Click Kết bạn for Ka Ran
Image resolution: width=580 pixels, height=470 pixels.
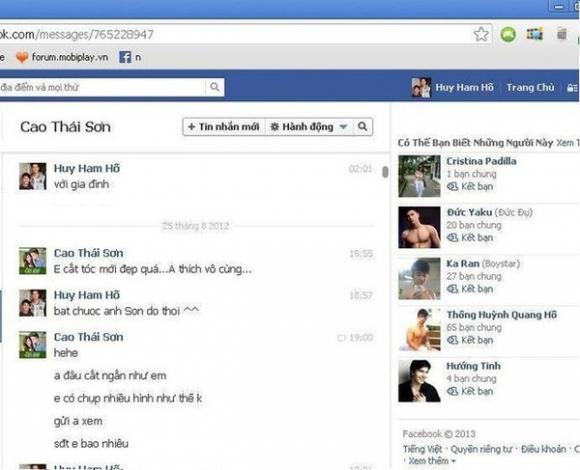click(470, 289)
